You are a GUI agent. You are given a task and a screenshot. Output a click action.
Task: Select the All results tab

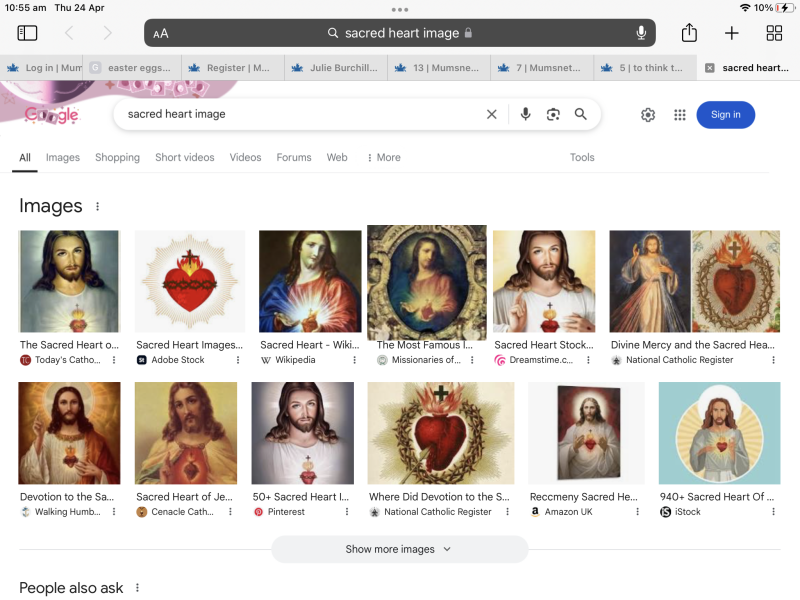(24, 158)
